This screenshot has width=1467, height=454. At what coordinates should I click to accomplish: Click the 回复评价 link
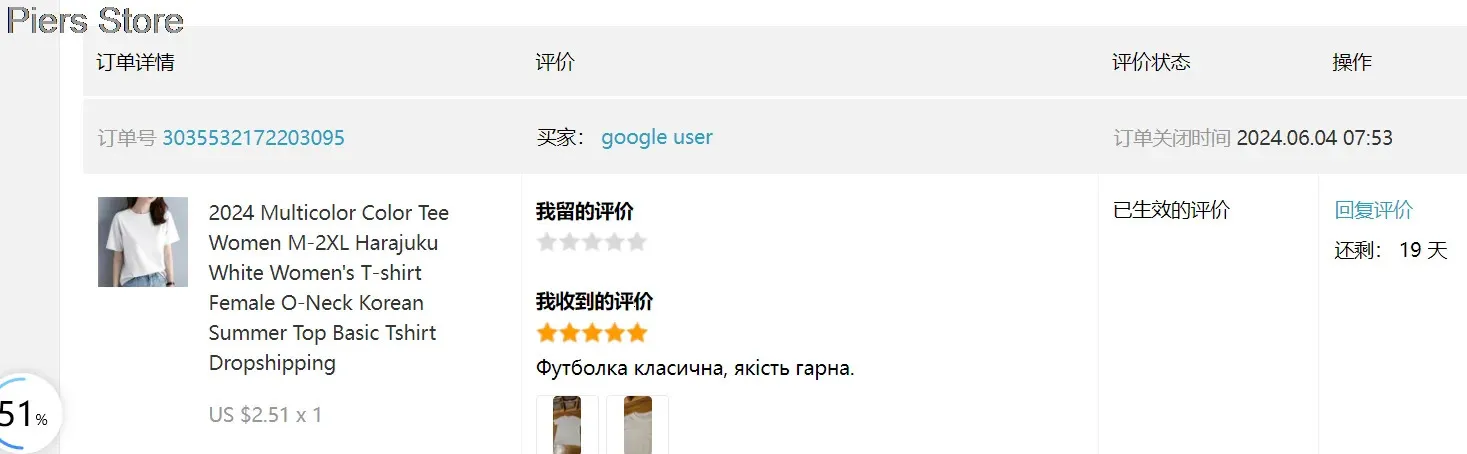(x=1374, y=210)
